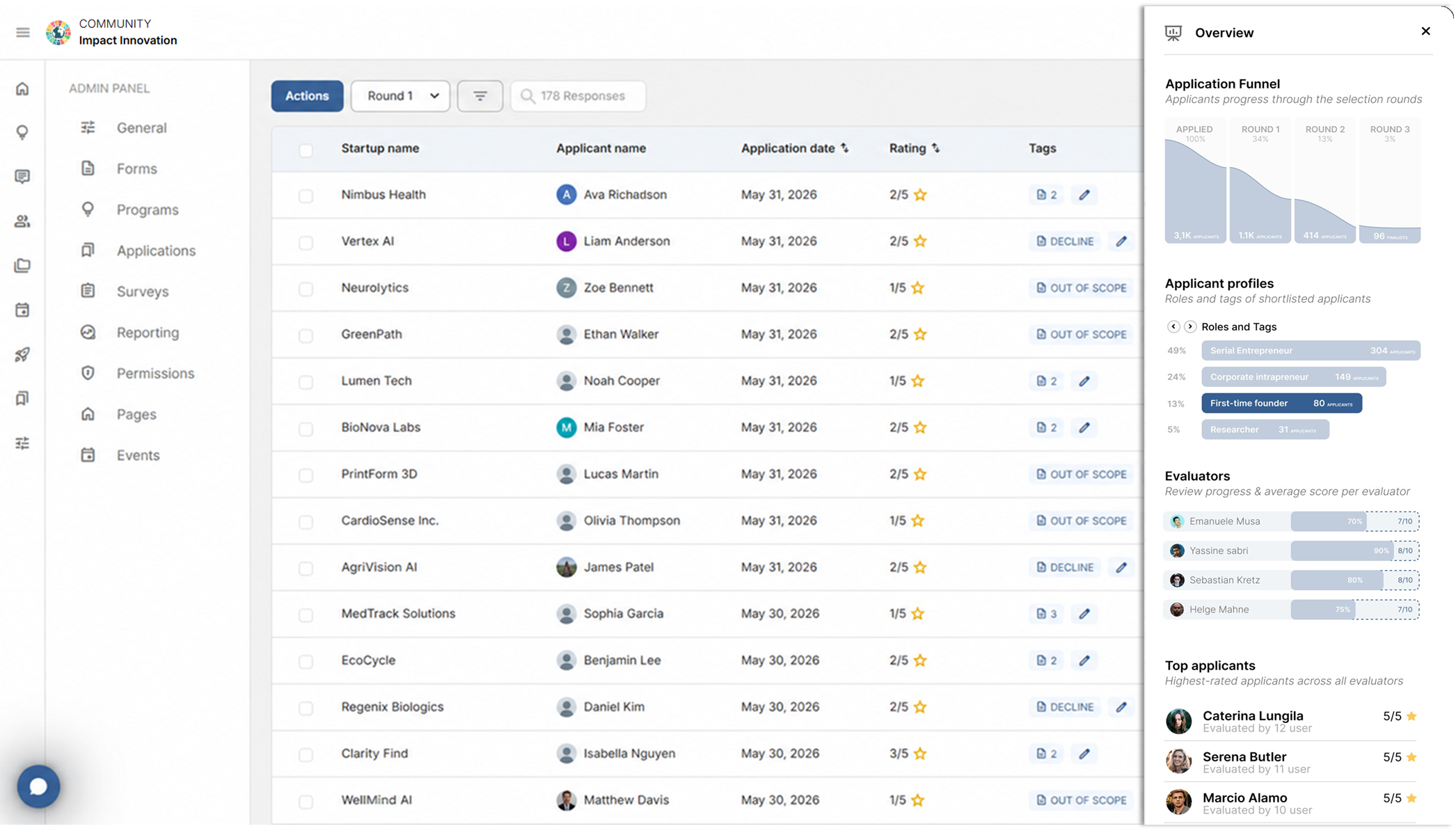The image size is (1456, 831).
Task: Click pencil icon on MedTrack Solutions row
Action: 1084,614
